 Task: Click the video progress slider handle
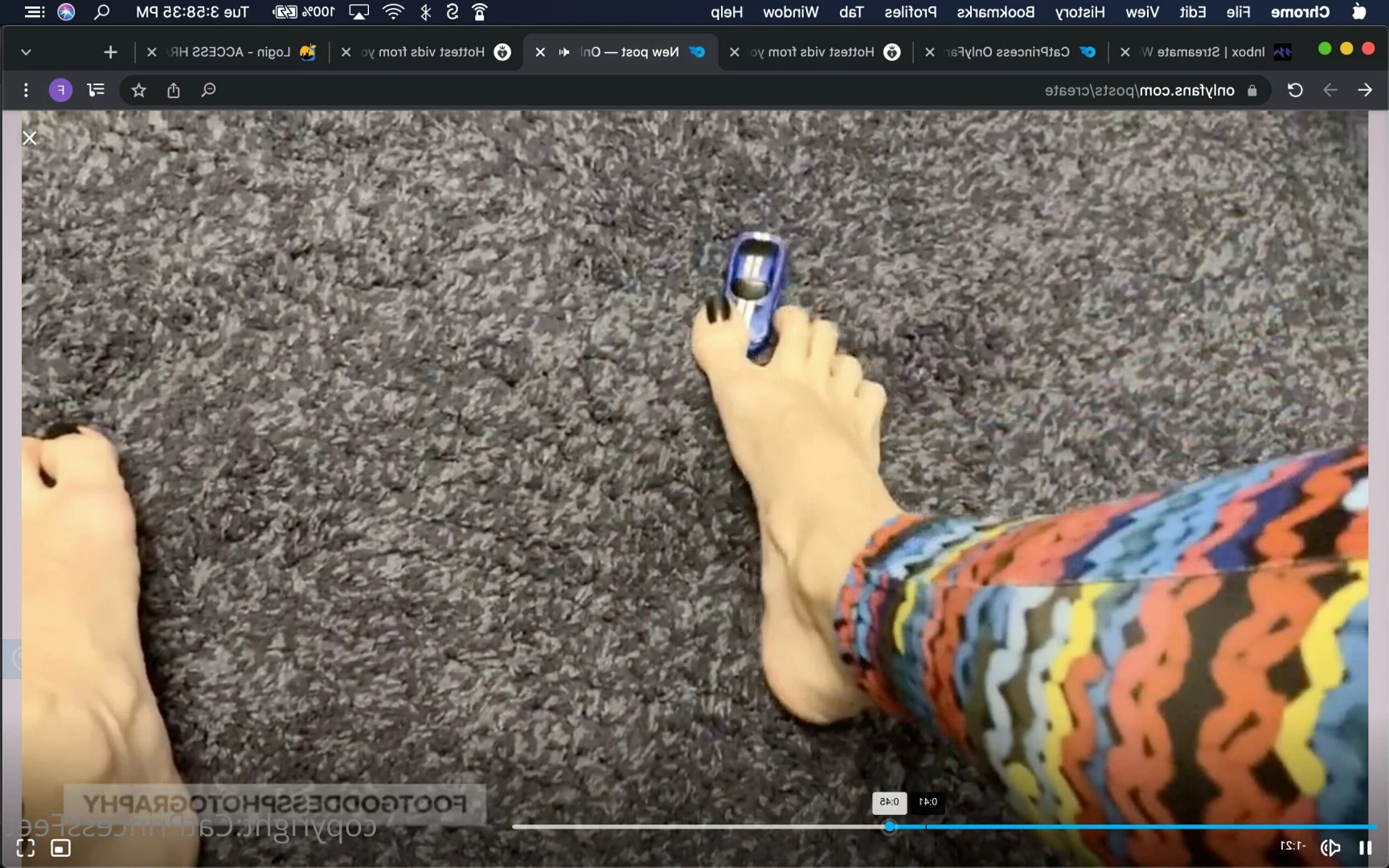(890, 826)
